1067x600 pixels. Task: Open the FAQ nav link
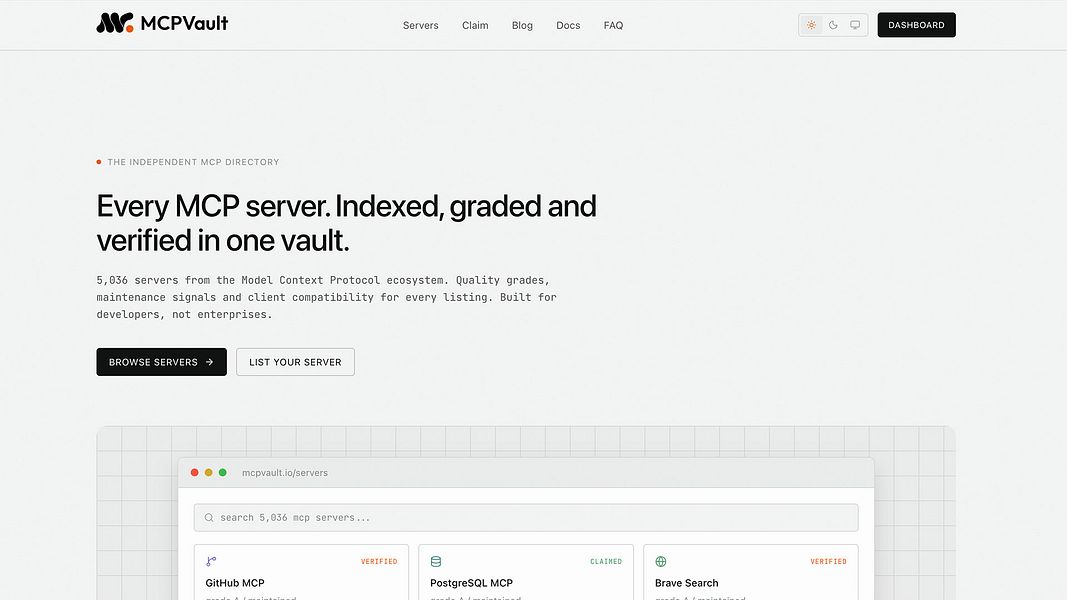[x=613, y=25]
